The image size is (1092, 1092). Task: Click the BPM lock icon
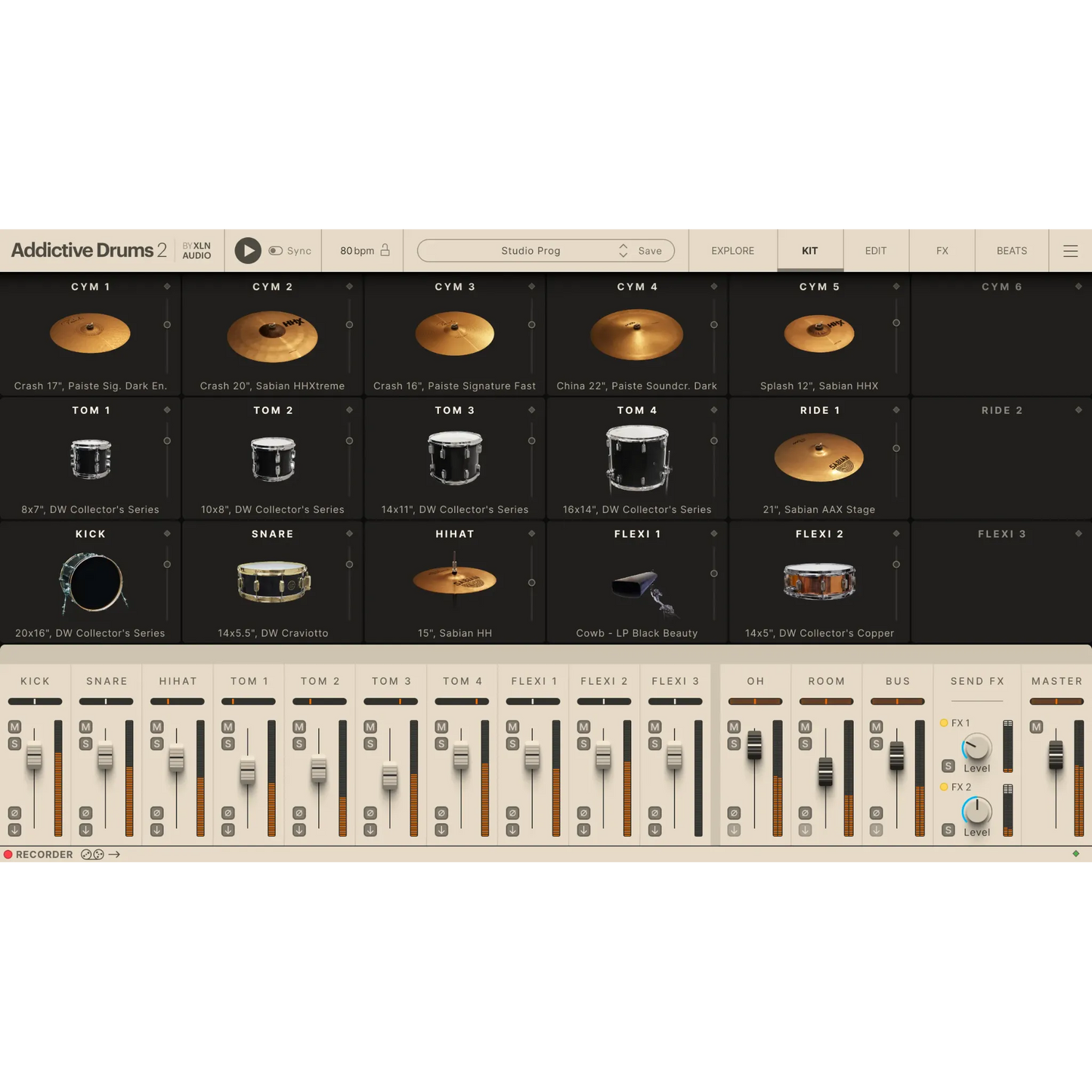[384, 249]
